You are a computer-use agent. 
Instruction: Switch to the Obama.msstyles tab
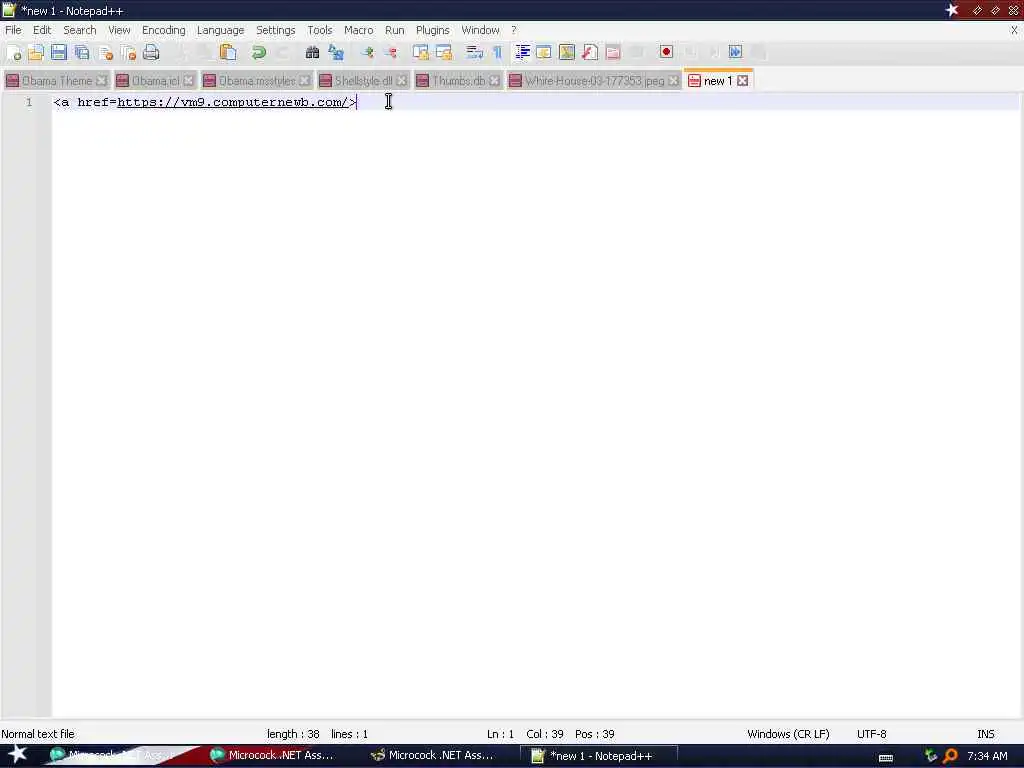(x=257, y=81)
